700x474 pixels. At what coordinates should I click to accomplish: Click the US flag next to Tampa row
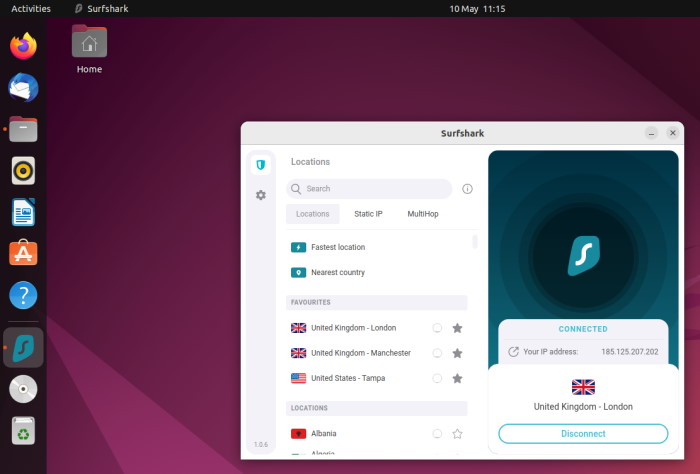[298, 378]
